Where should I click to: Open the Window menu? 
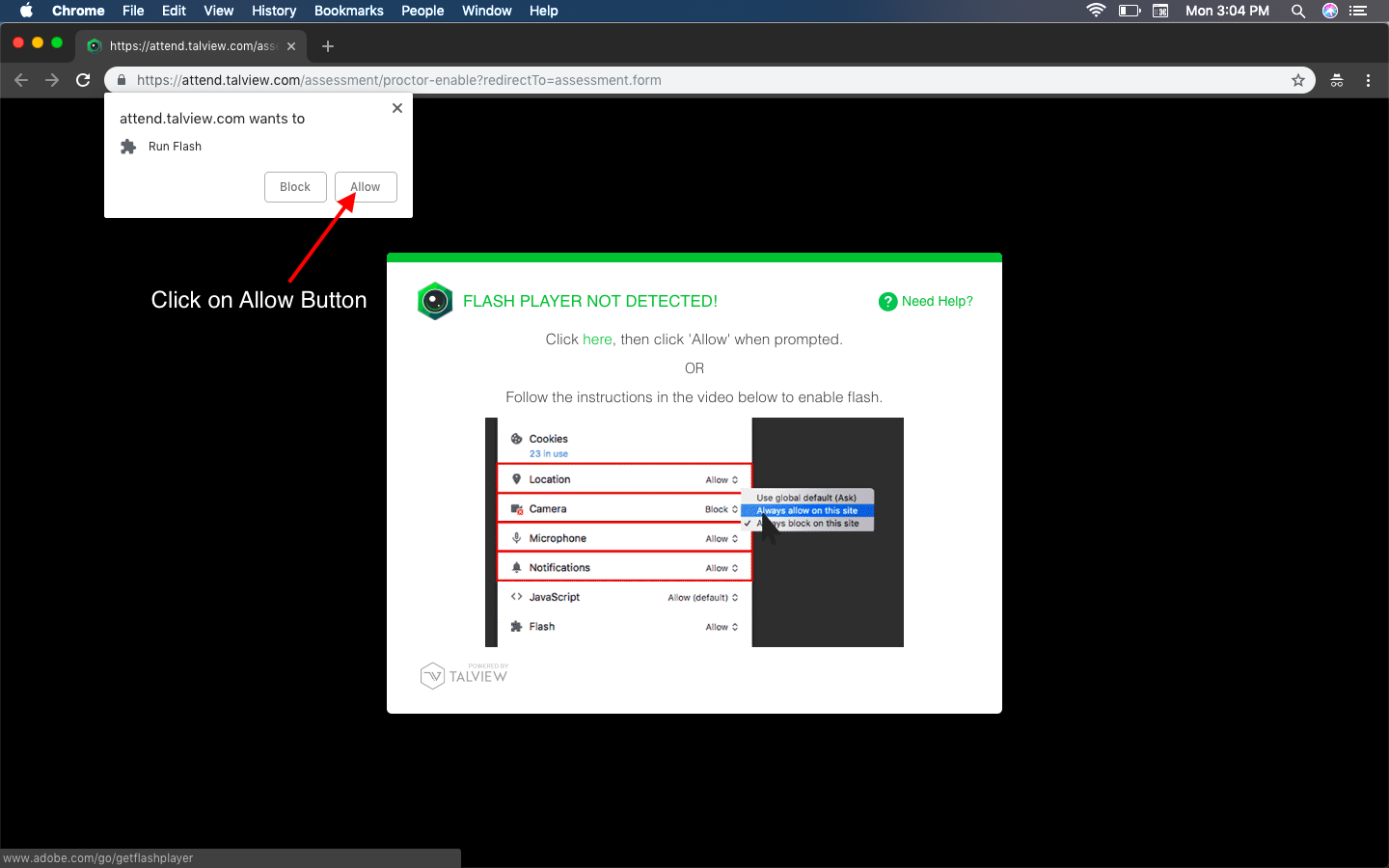click(487, 11)
